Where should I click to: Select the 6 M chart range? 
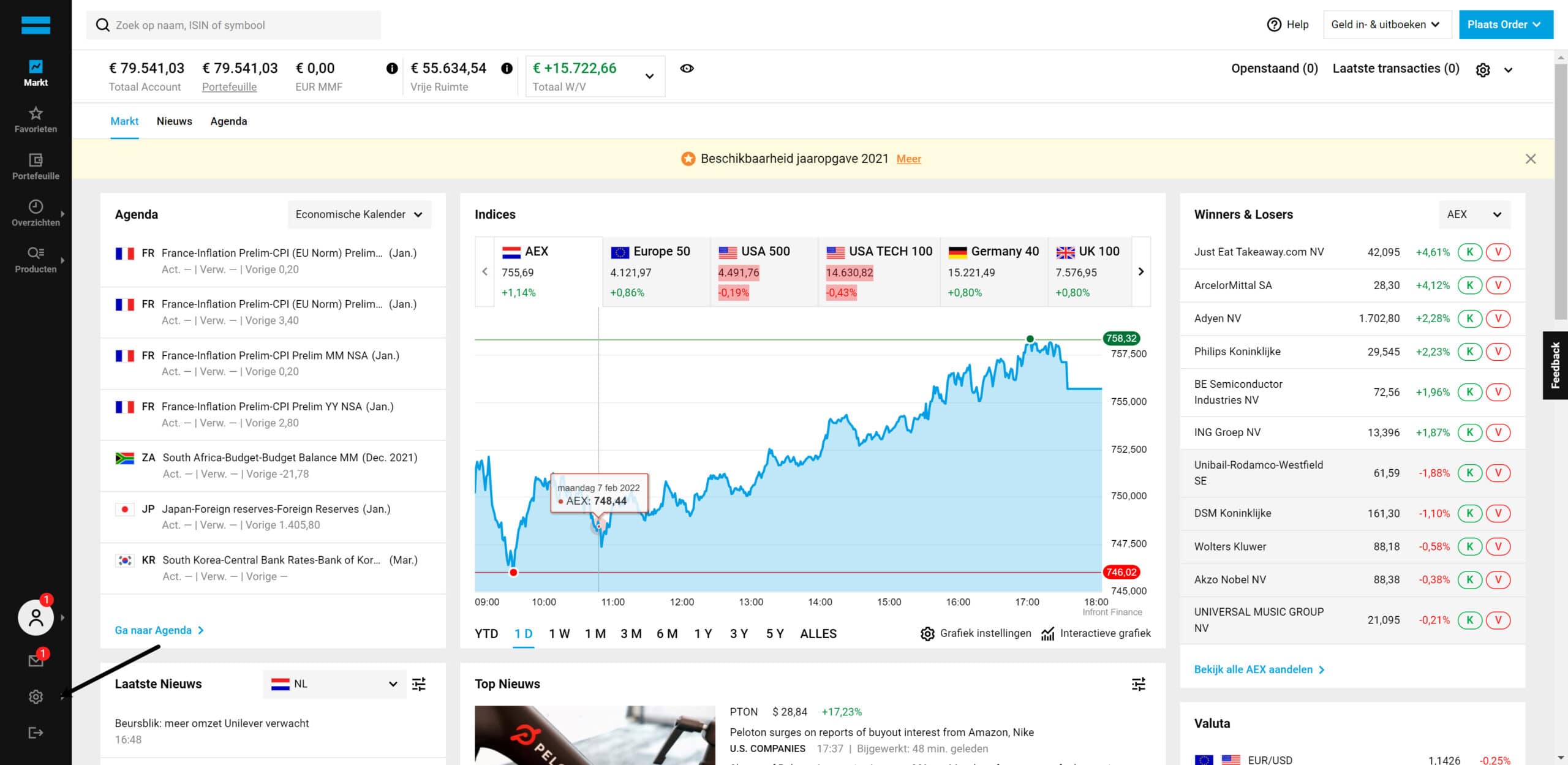pyautogui.click(x=667, y=634)
